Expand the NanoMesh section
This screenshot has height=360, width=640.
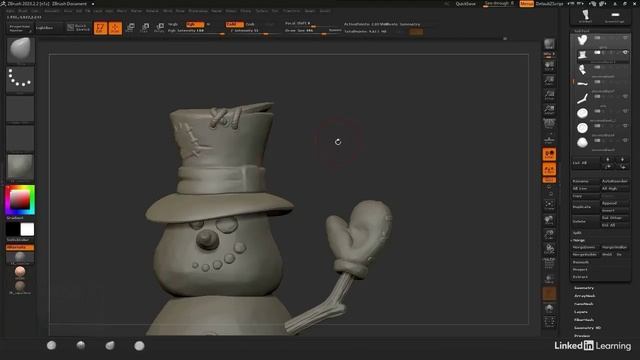point(584,304)
